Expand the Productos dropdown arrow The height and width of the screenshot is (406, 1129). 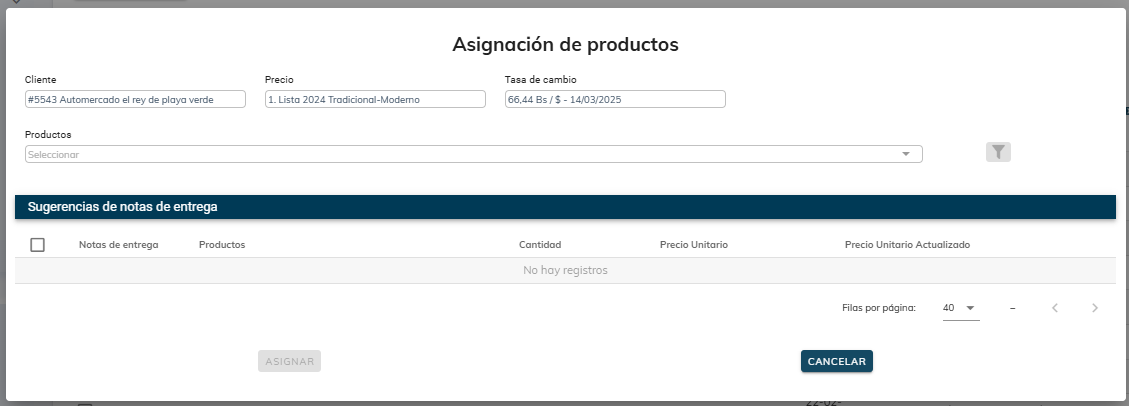click(906, 154)
